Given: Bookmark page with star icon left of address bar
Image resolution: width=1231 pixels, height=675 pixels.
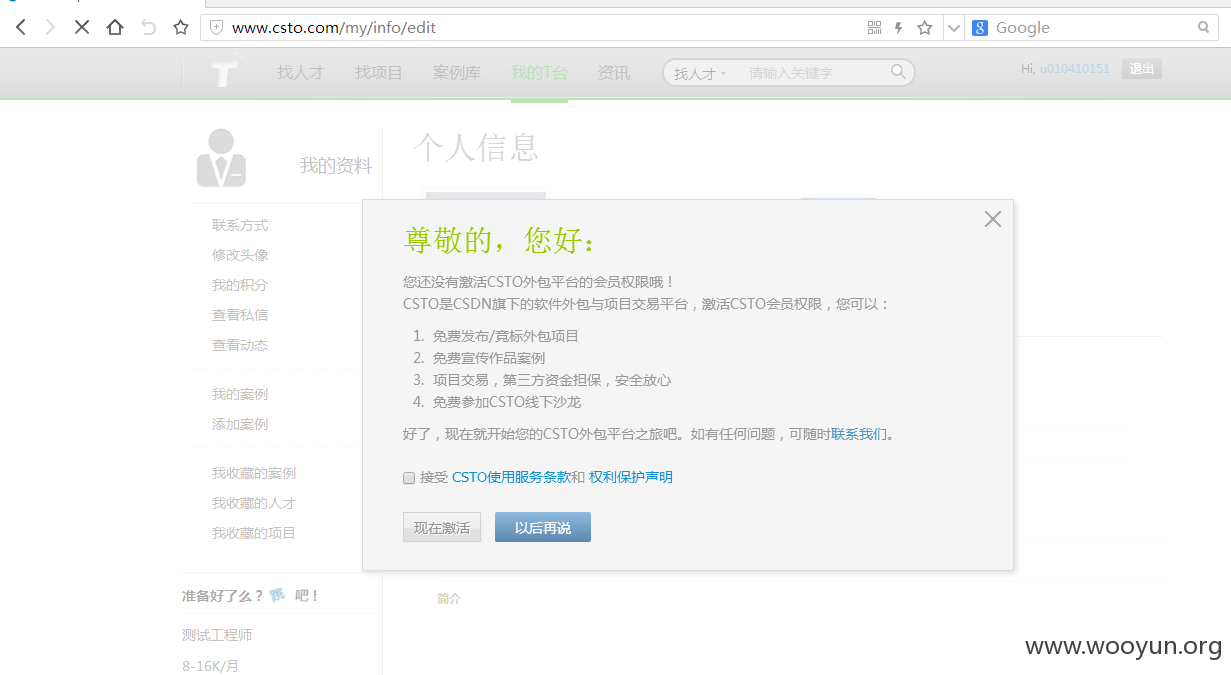Looking at the screenshot, I should coord(181,28).
